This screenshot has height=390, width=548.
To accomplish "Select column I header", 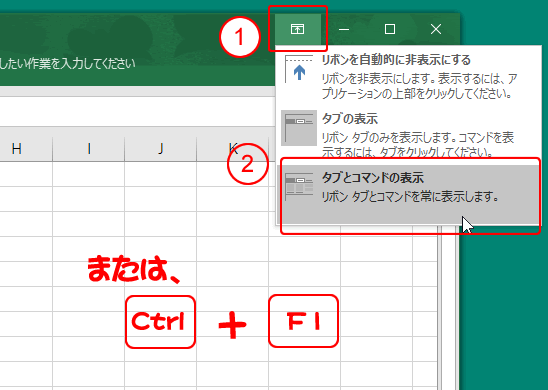I will pyautogui.click(x=89, y=149).
